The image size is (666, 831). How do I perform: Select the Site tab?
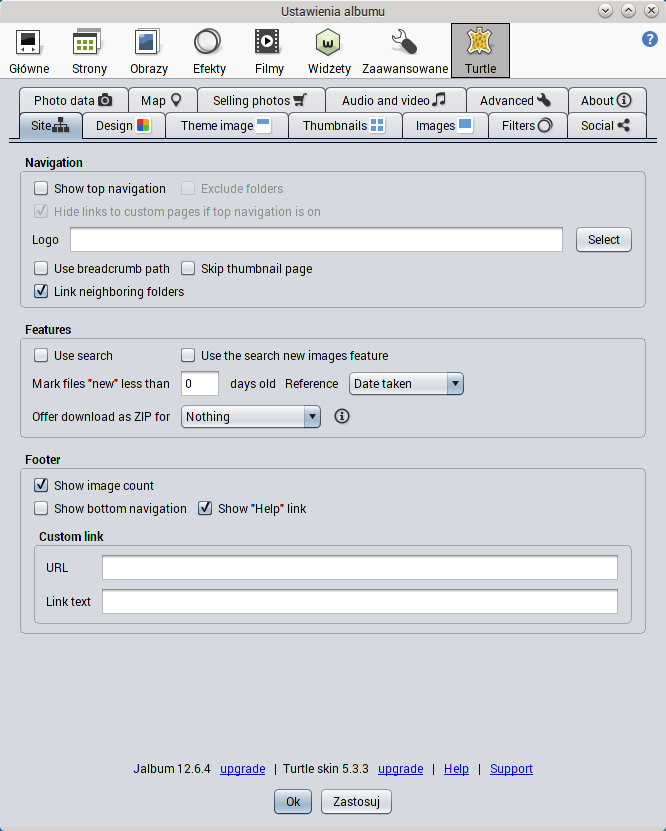[x=50, y=126]
